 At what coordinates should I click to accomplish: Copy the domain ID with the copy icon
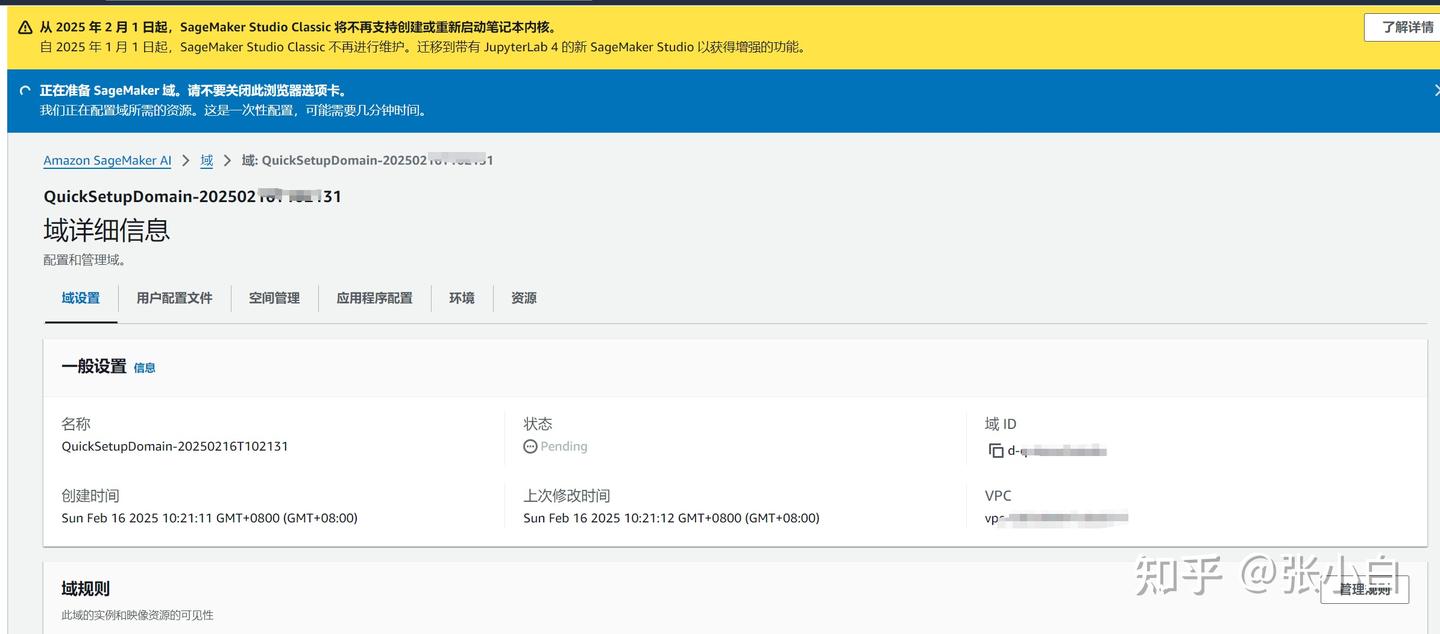tap(996, 451)
